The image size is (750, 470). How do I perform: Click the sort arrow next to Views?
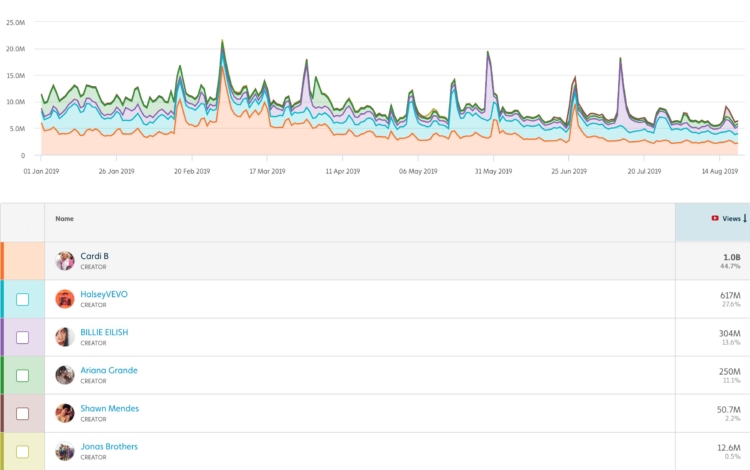745,218
